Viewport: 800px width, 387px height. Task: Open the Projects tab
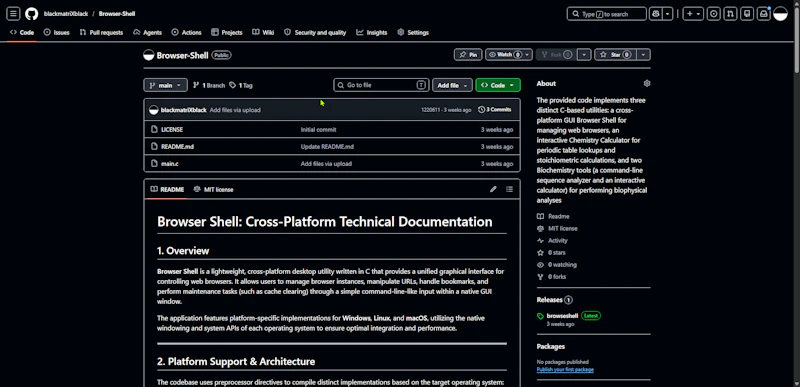point(227,33)
